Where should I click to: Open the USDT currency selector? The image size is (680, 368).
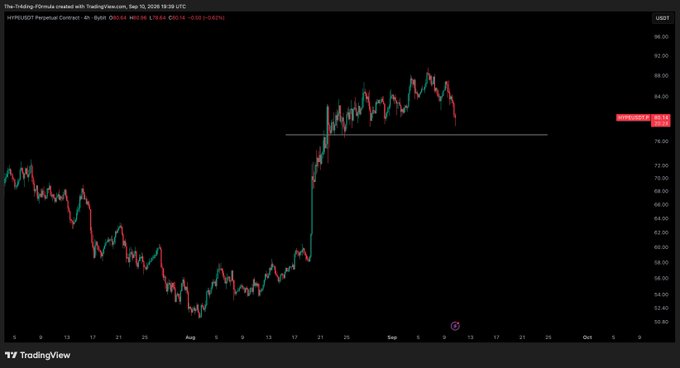tap(662, 18)
